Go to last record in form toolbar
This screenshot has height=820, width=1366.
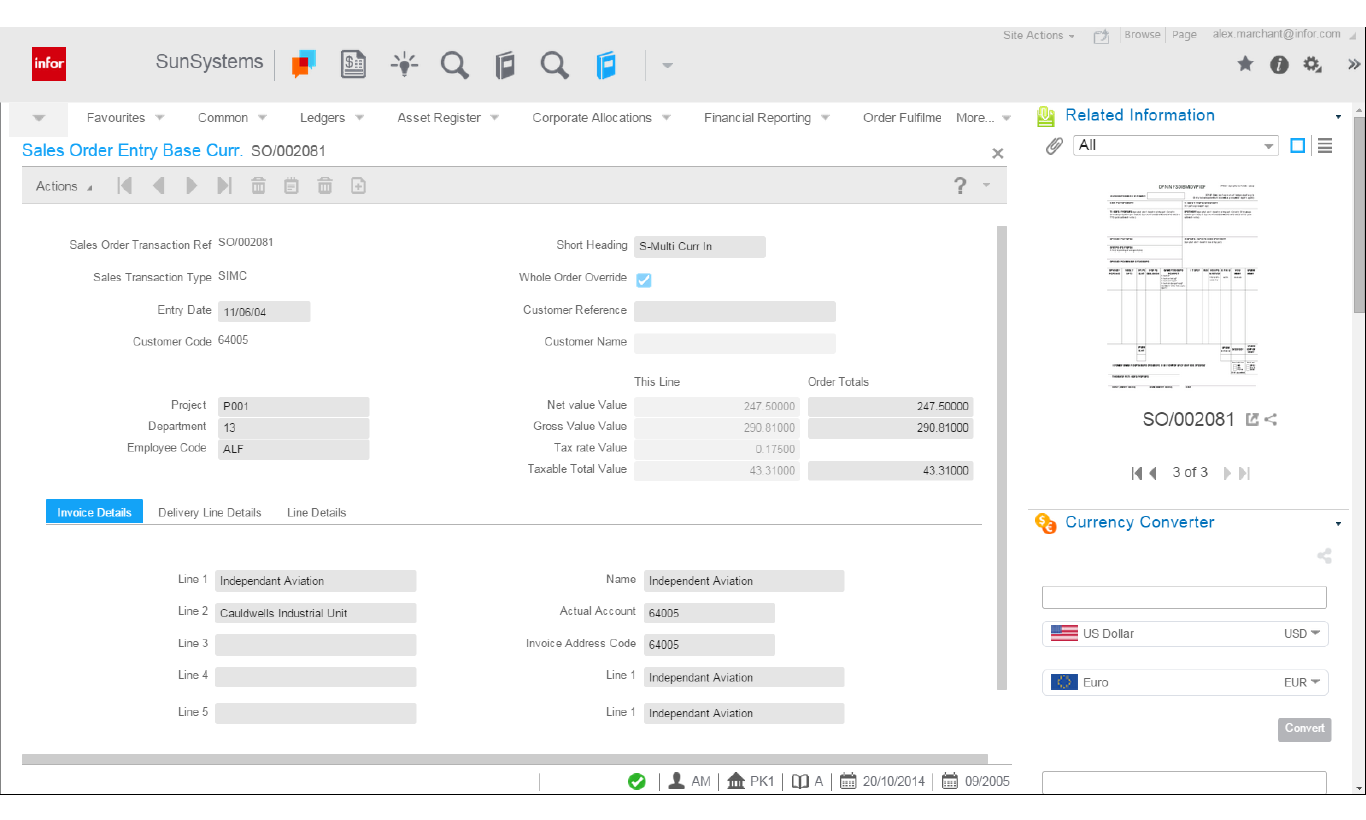tap(224, 185)
